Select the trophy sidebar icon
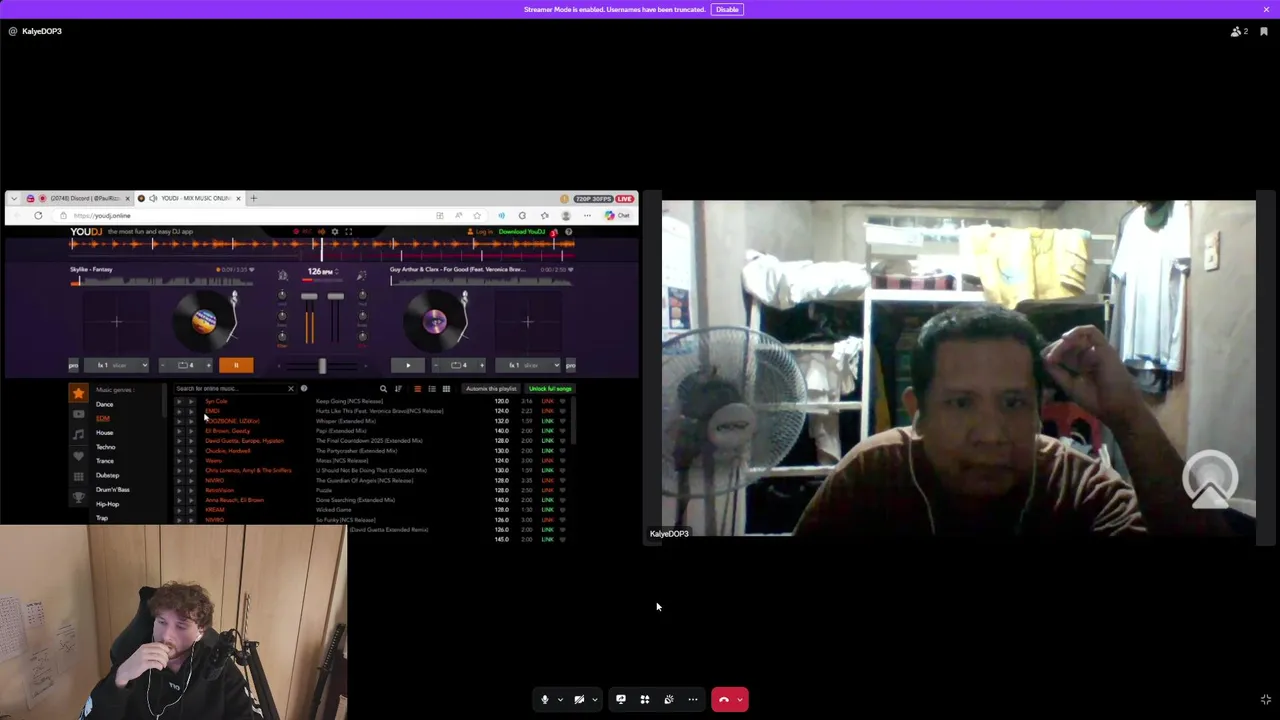This screenshot has height=720, width=1280. (78, 497)
